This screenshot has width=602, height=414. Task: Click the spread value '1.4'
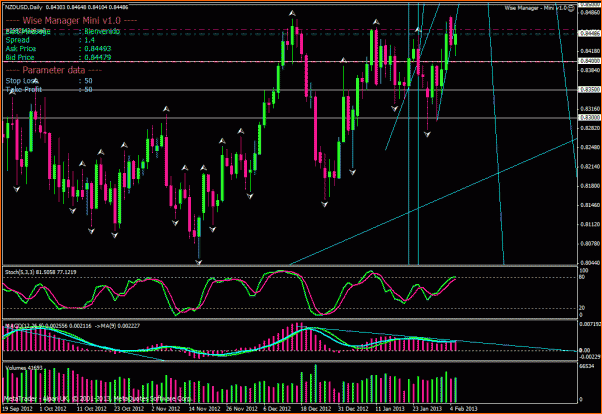click(89, 40)
